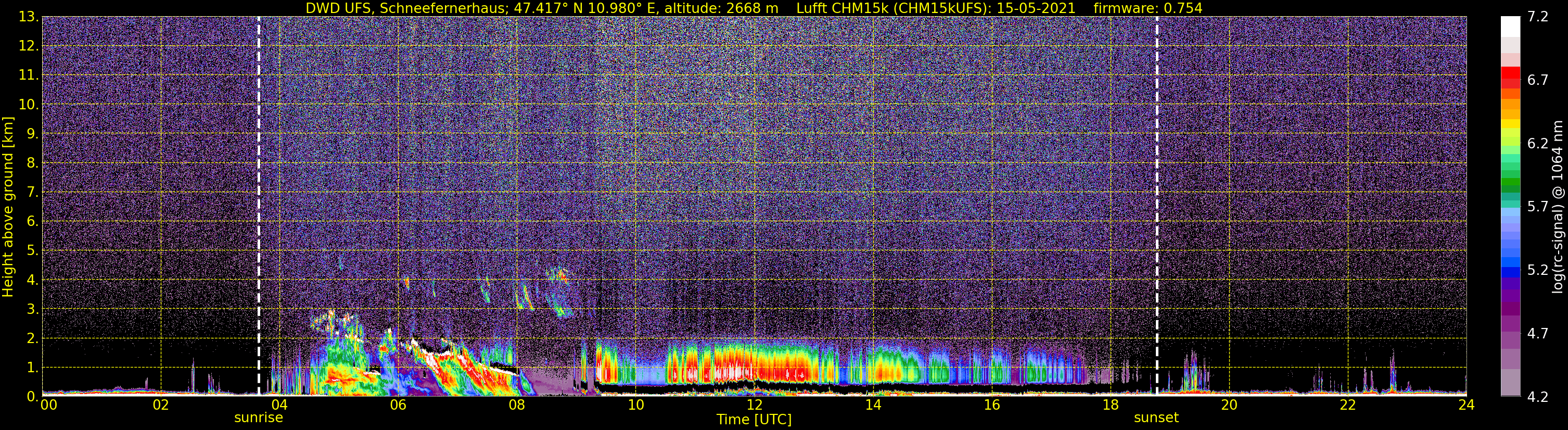Select 'DWD UFS, Schneefernerhaus' in the plot title
Viewport: 1568px width, 430px height.
tap(405, 8)
